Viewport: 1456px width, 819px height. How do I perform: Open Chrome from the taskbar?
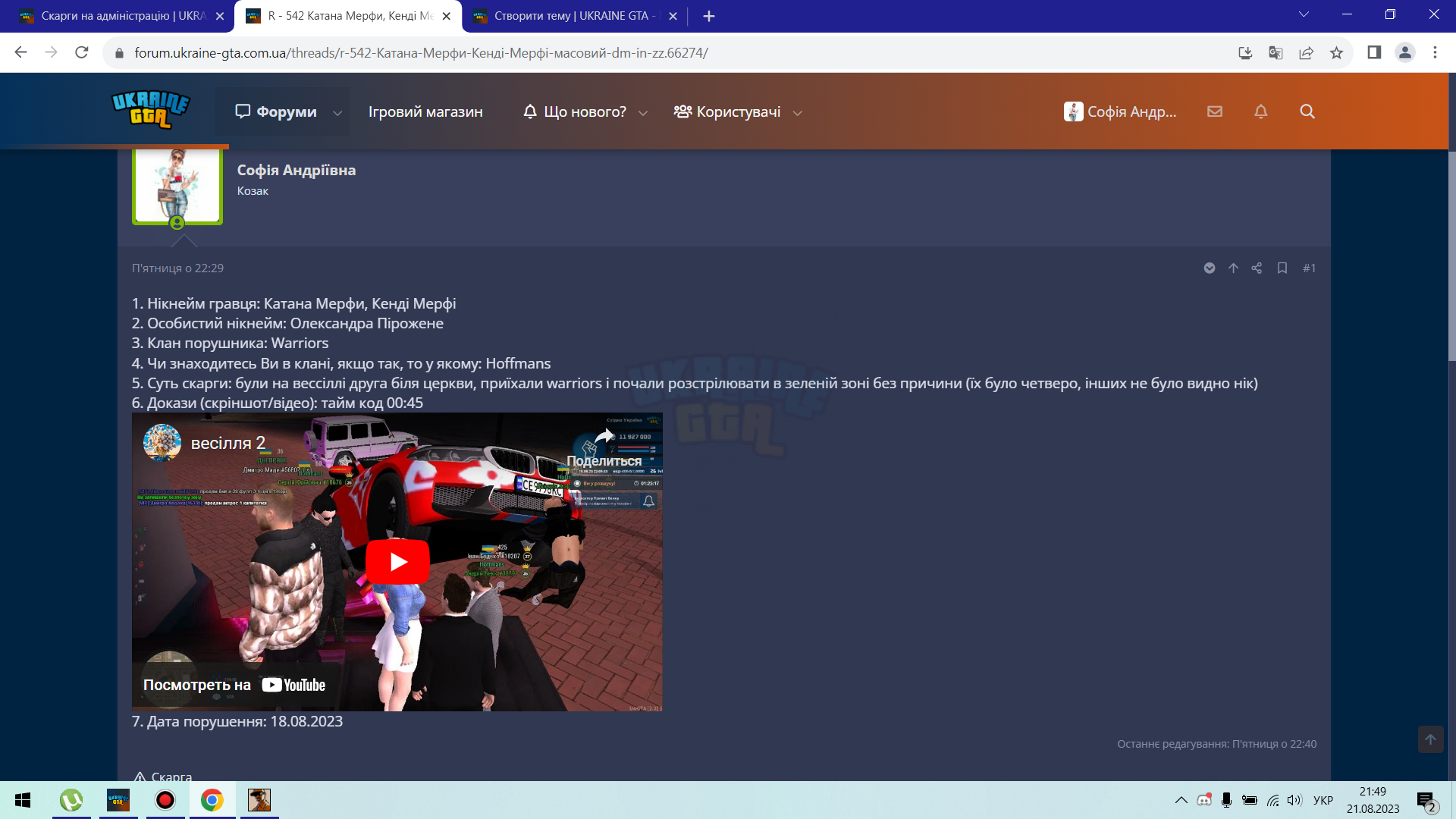tap(212, 800)
